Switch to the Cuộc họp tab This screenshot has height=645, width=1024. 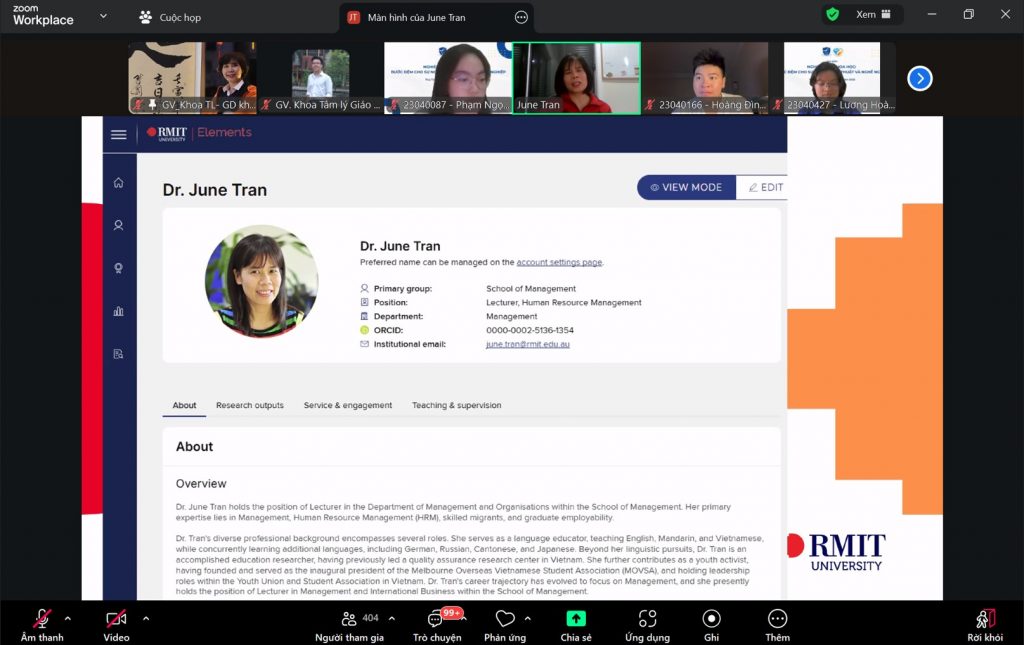[170, 17]
